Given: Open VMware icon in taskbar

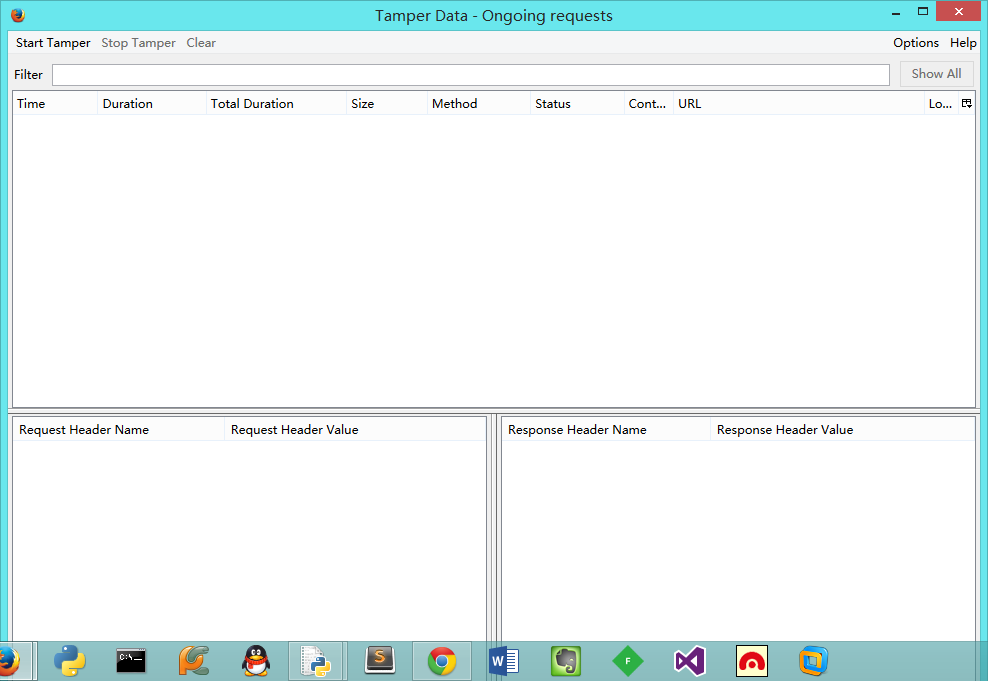Looking at the screenshot, I should coord(813,661).
